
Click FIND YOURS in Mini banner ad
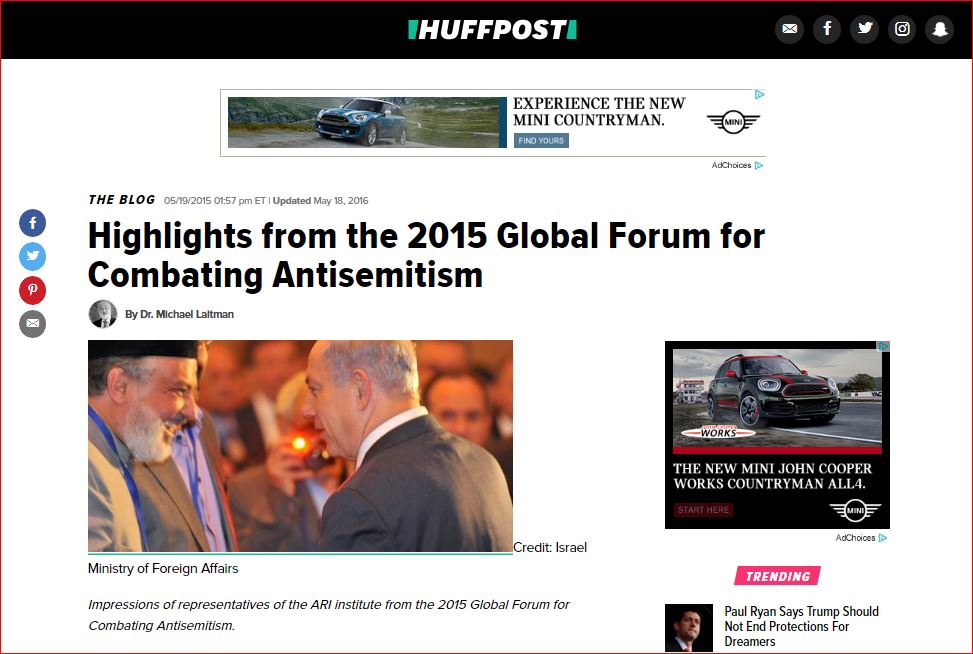click(x=541, y=141)
